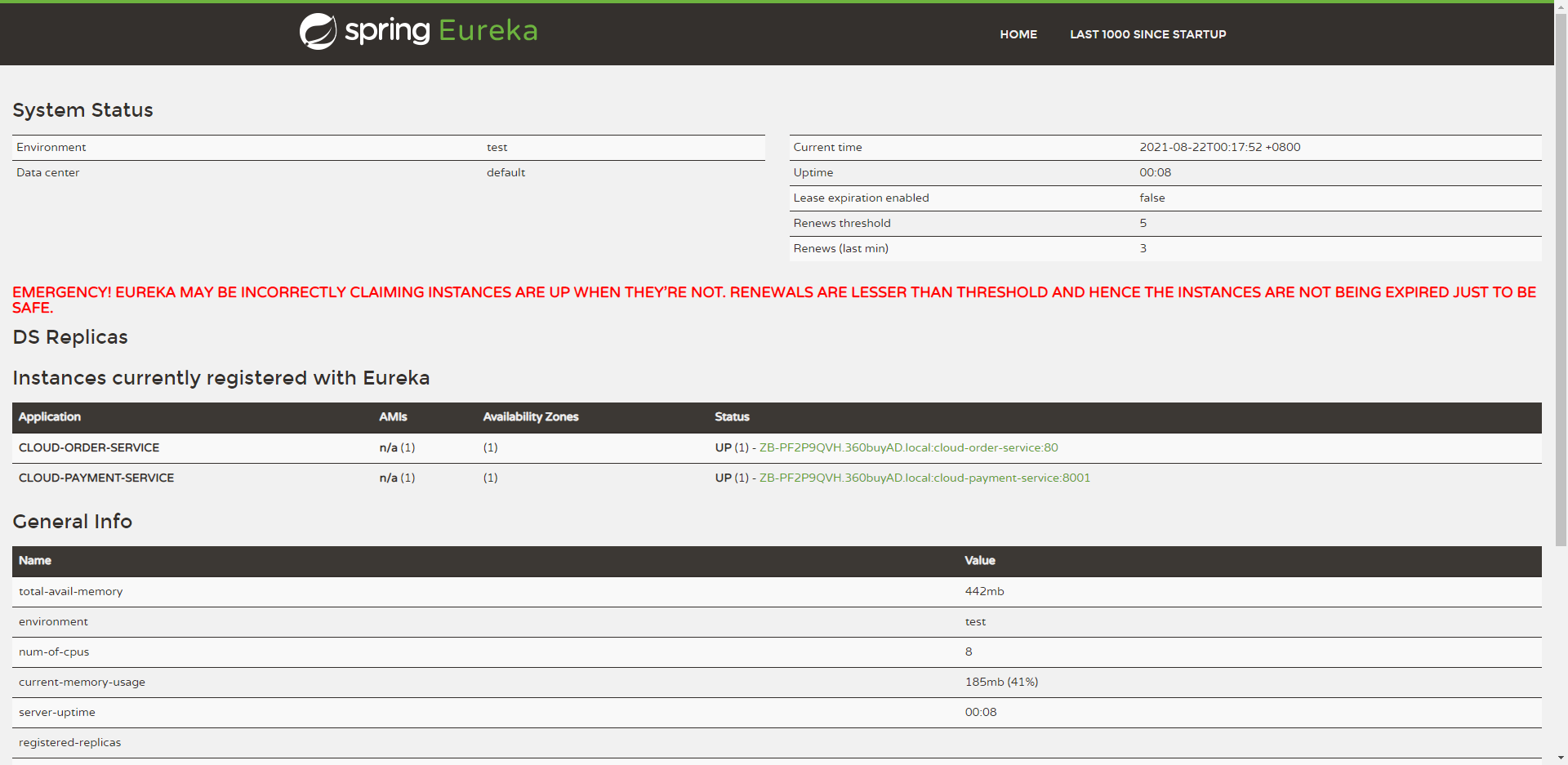Image resolution: width=1568 pixels, height=765 pixels.
Task: Click the 'Data center' label
Action: (x=48, y=172)
